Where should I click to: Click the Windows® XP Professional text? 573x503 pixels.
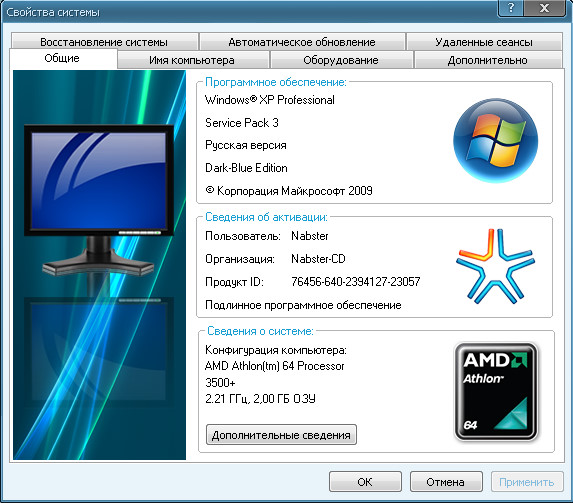[270, 100]
